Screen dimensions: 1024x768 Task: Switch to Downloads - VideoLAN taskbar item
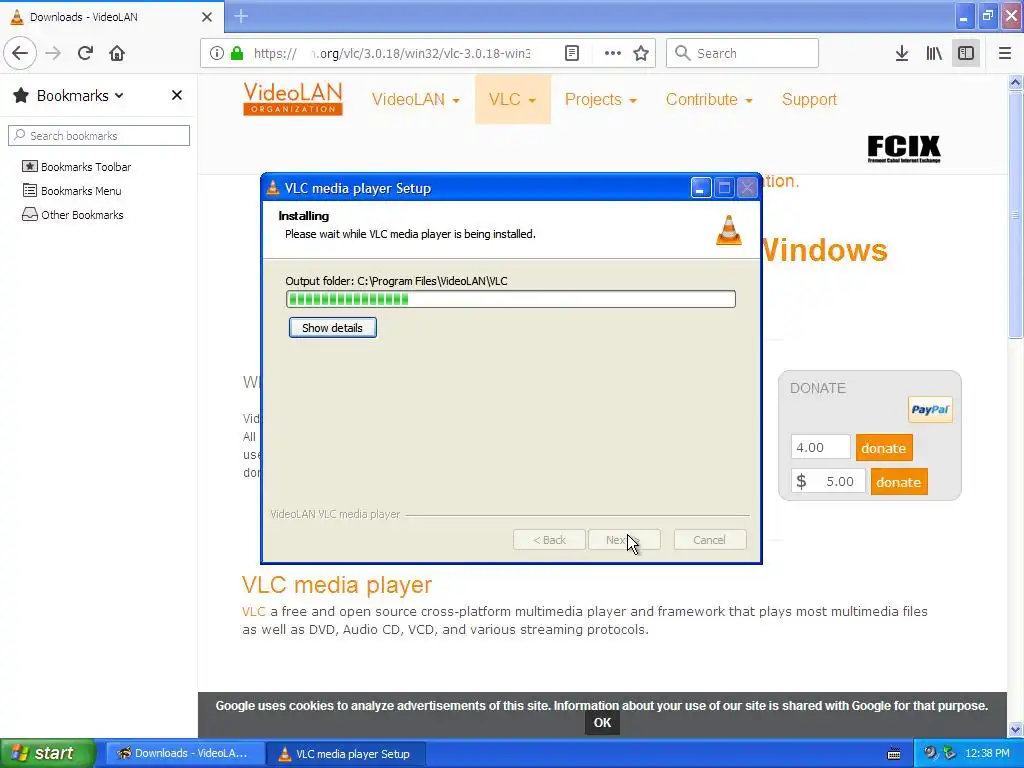coord(185,754)
